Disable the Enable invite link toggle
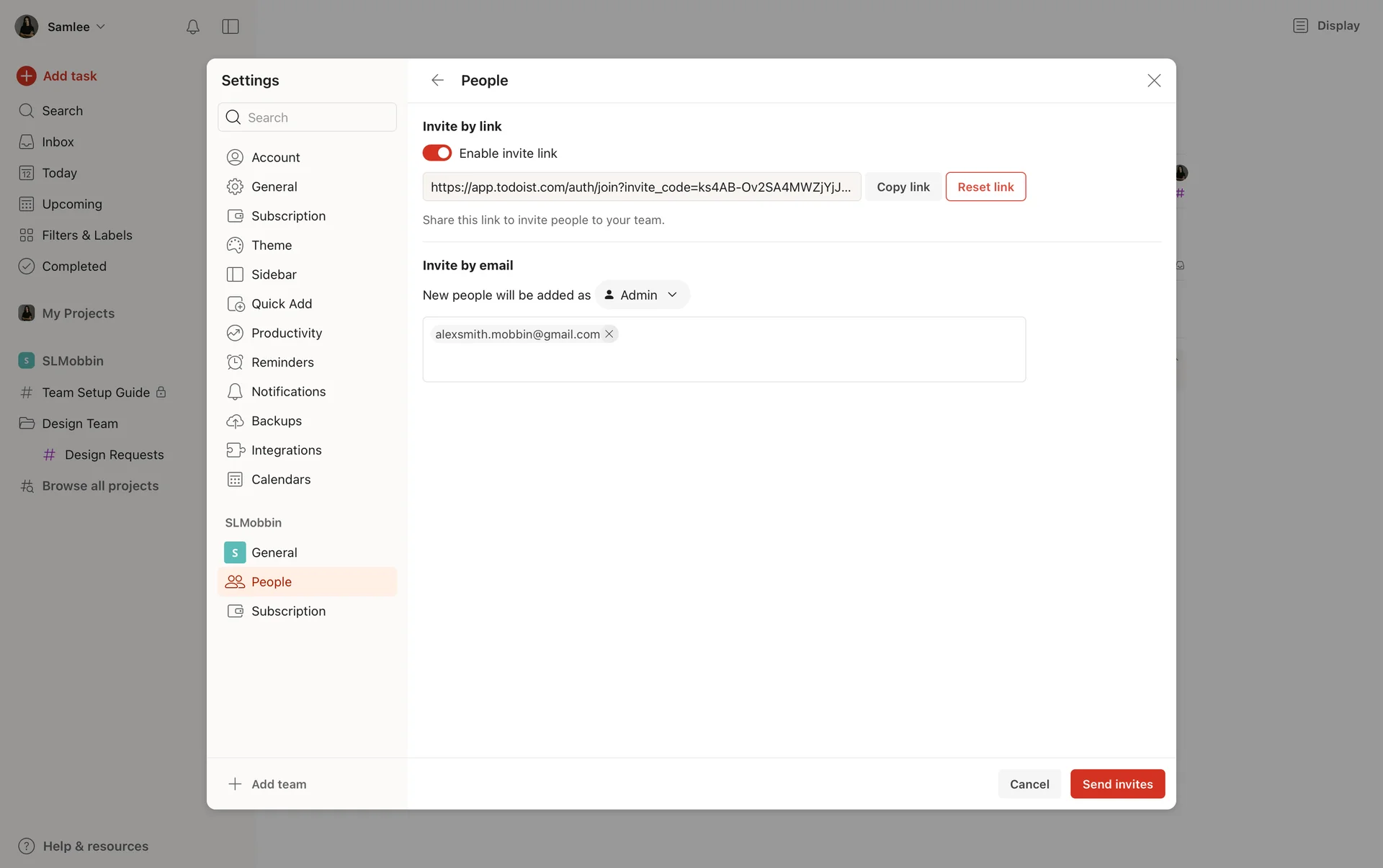The width and height of the screenshot is (1383, 868). tap(437, 153)
